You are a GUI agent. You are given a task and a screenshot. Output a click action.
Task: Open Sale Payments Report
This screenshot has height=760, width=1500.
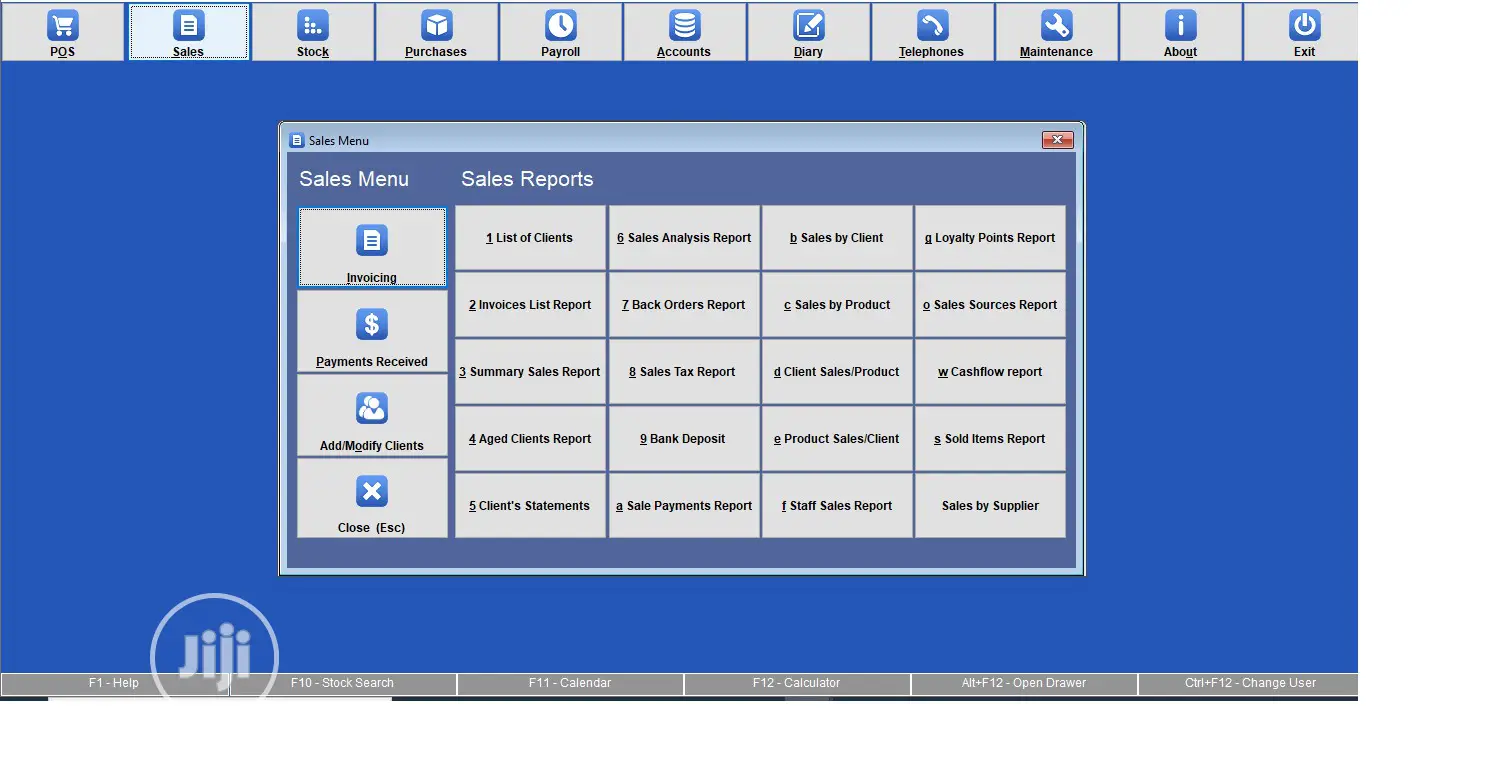click(684, 506)
